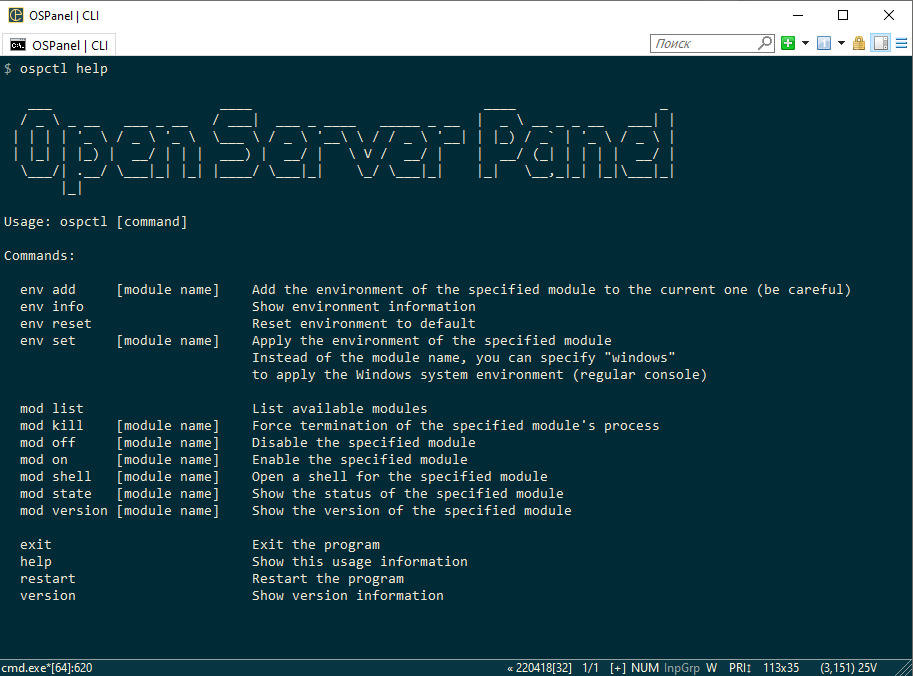Click the cmd icon on the console tab
Image resolution: width=913 pixels, height=676 pixels.
click(x=18, y=45)
